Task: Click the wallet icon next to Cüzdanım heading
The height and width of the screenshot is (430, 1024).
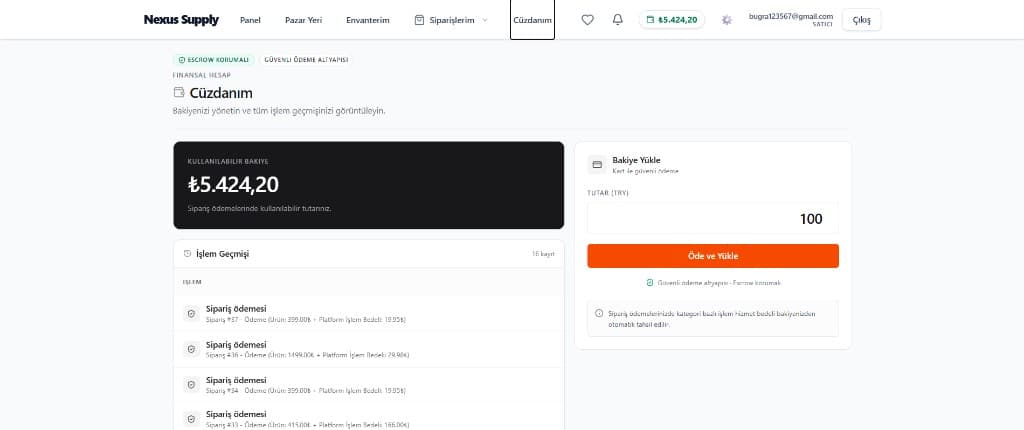Action: click(x=179, y=93)
